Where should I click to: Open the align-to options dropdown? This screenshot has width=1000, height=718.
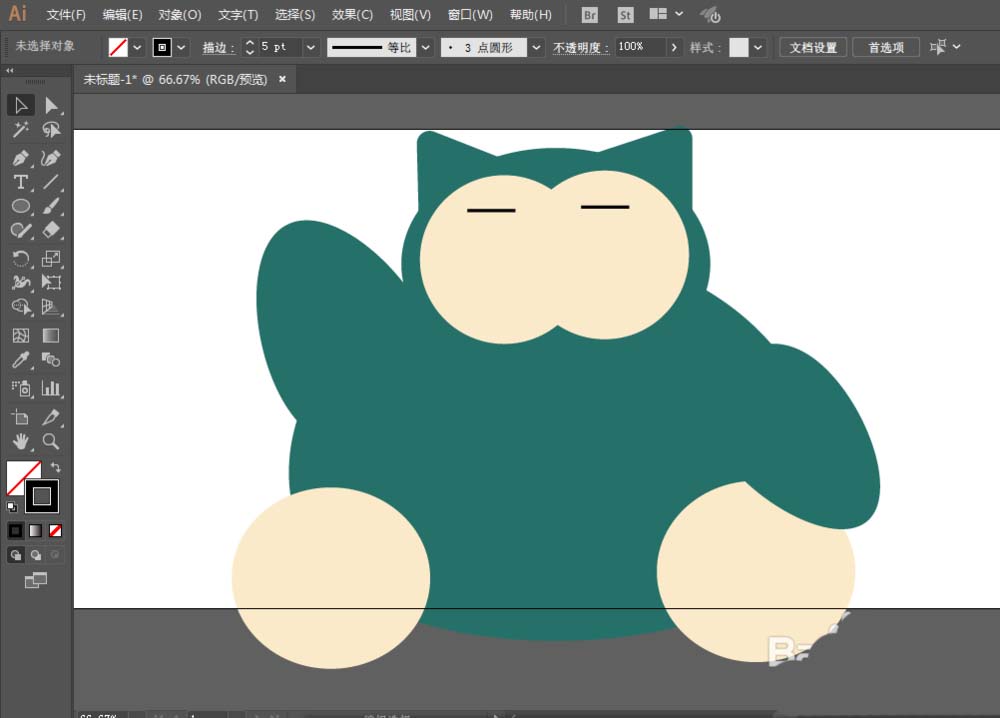click(x=956, y=47)
